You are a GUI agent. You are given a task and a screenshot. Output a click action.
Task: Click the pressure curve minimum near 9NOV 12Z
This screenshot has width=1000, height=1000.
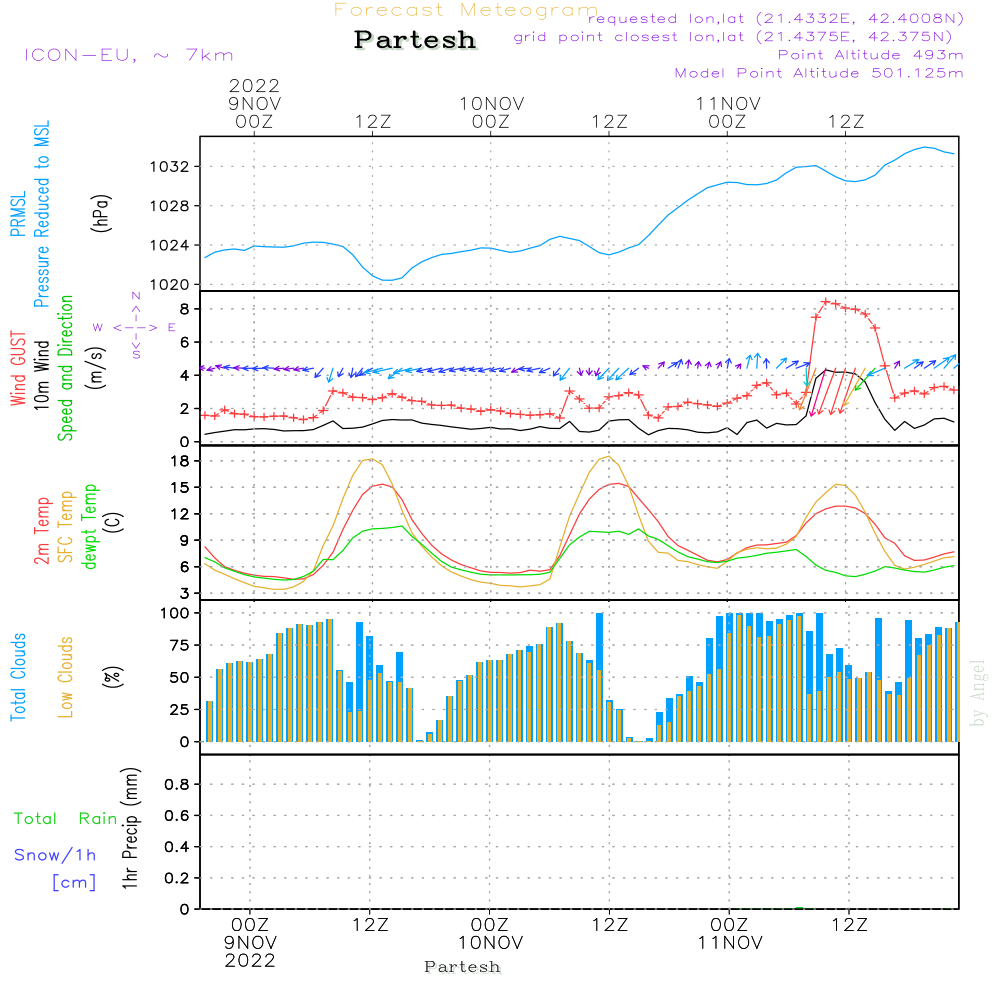click(x=387, y=280)
